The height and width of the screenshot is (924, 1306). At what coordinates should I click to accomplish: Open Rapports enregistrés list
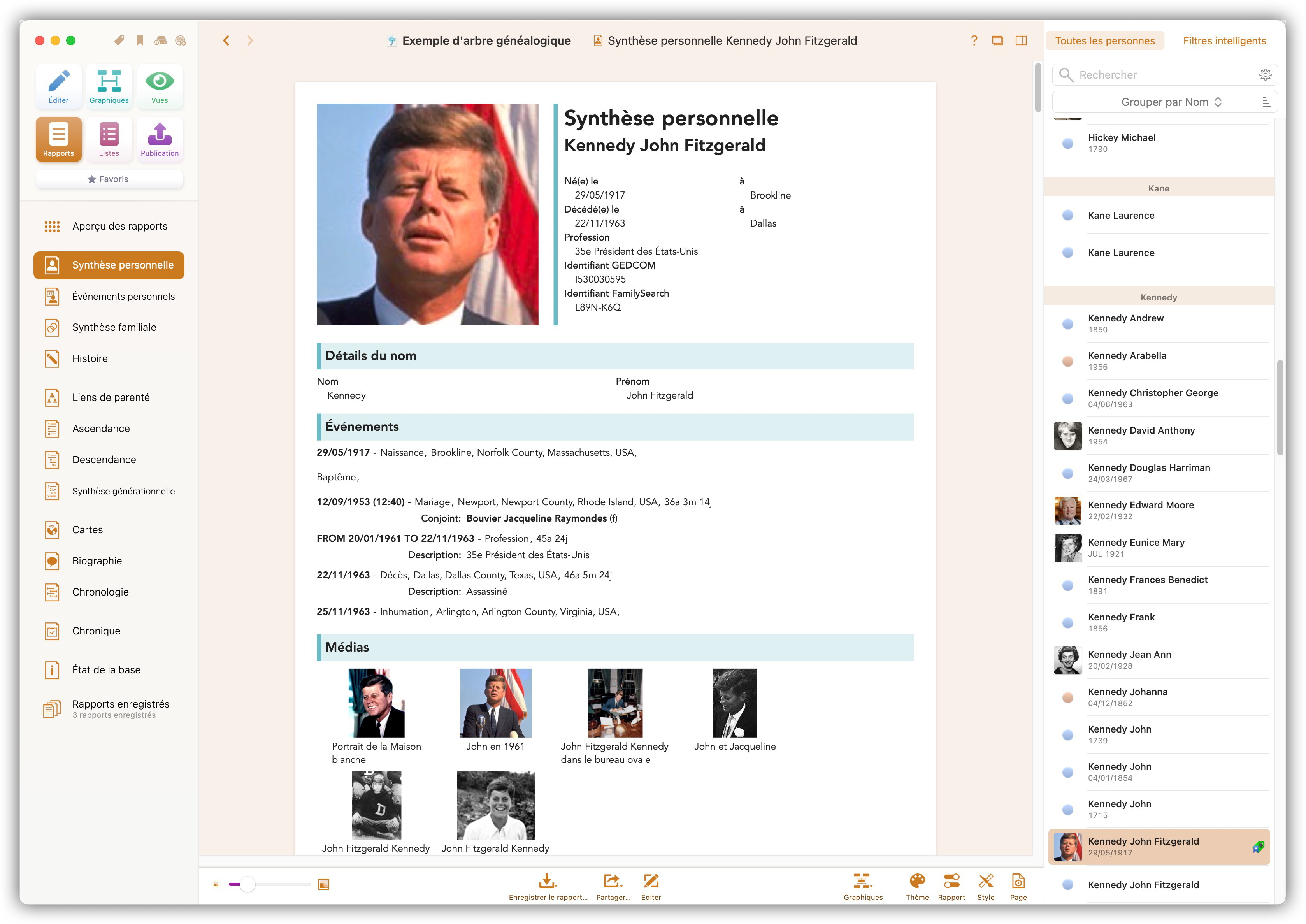[109, 708]
